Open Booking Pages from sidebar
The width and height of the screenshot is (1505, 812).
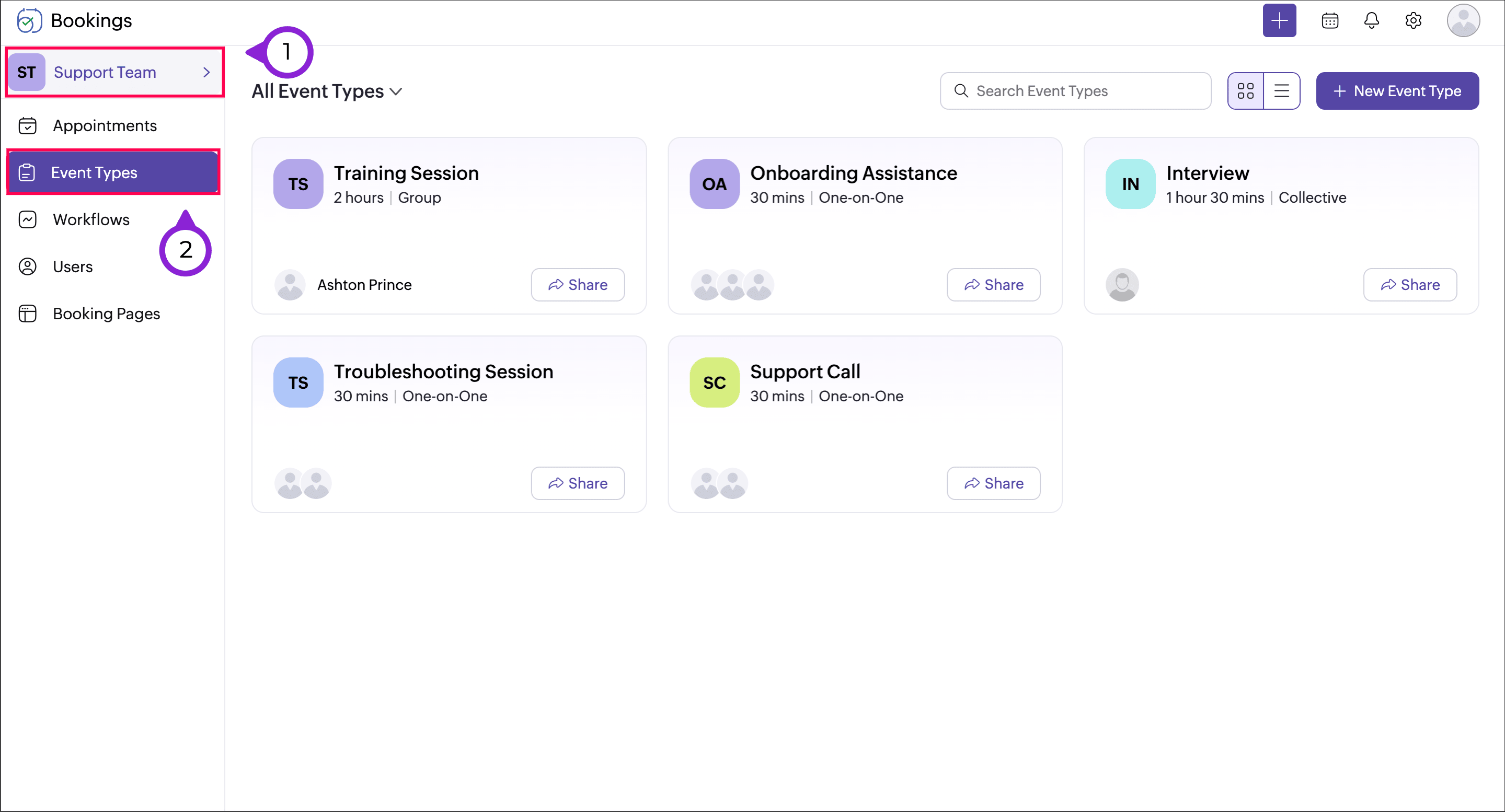click(106, 314)
